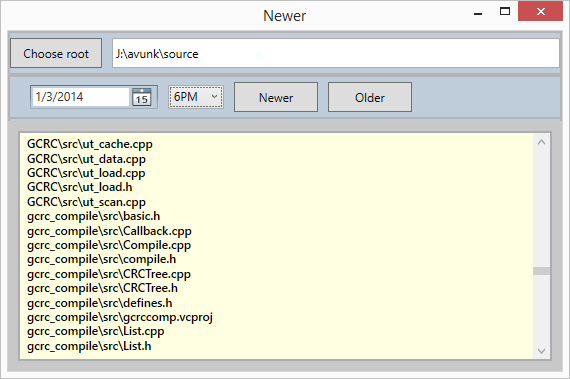This screenshot has width=570, height=379.
Task: Select GCRC\src\ut_cache.cpp in list
Action: pyautogui.click(x=90, y=144)
